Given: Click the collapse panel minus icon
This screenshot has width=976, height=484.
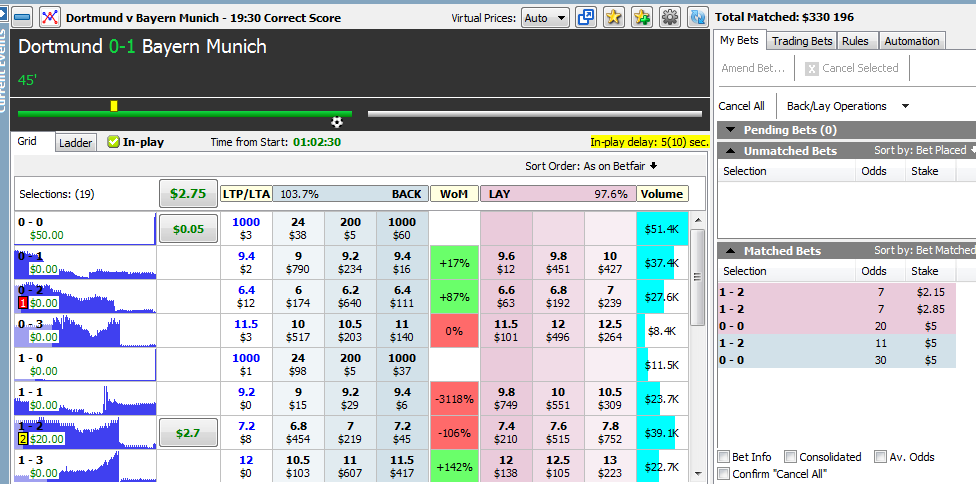Looking at the screenshot, I should (x=22, y=17).
